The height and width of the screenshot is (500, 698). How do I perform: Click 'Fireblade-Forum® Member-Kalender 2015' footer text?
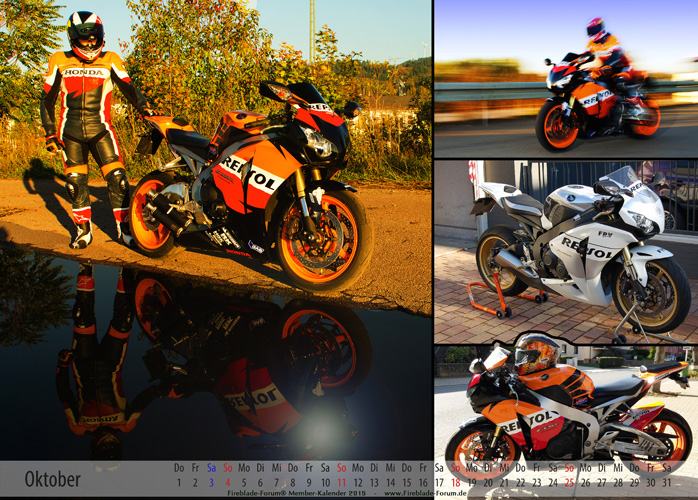pyautogui.click(x=296, y=493)
